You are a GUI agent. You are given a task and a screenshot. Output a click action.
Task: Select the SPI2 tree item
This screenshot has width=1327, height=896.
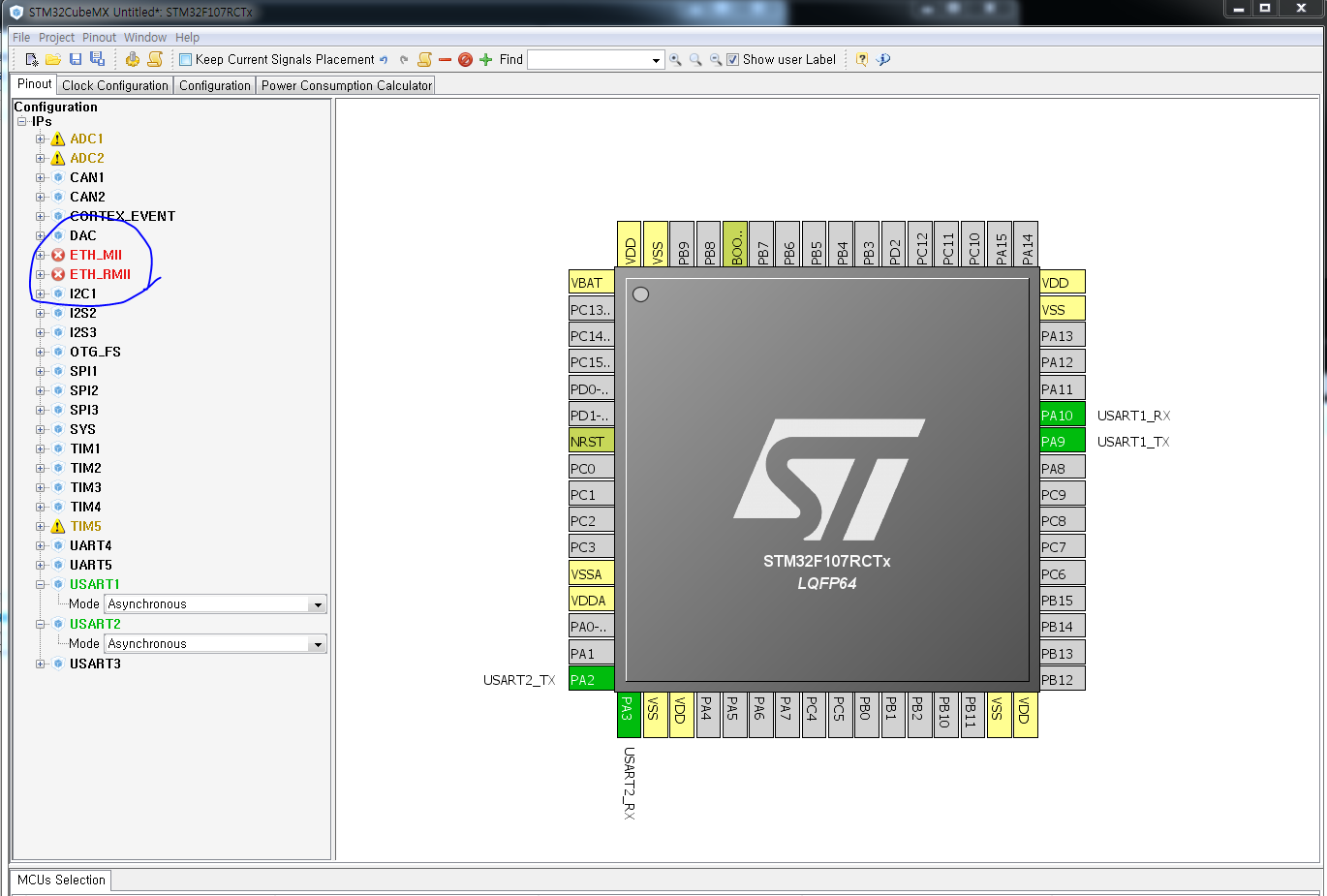coord(84,390)
